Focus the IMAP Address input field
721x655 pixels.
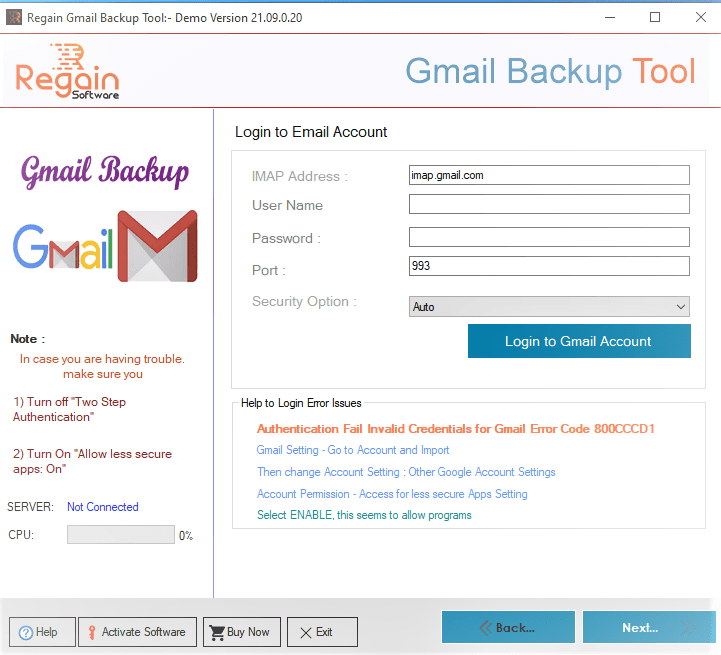click(549, 175)
